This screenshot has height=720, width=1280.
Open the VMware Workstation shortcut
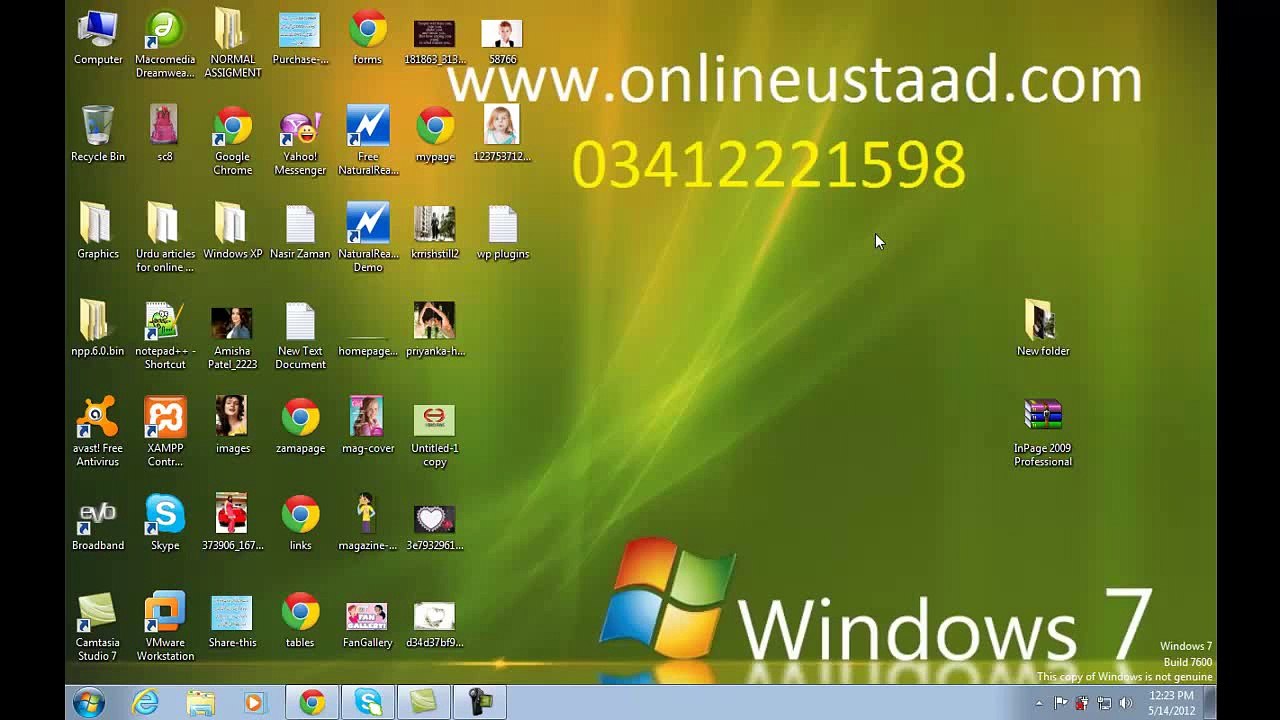[165, 627]
